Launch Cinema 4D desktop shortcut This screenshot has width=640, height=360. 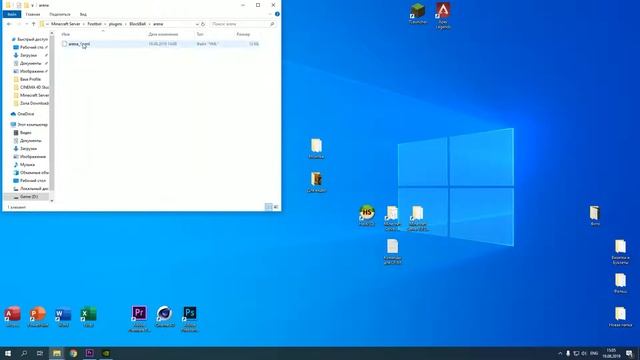164,317
